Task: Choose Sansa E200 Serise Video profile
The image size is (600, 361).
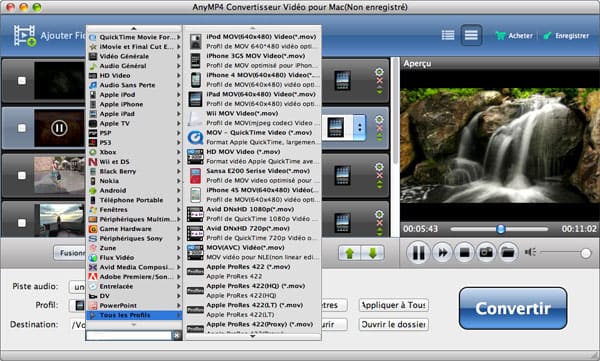Action: (x=252, y=175)
